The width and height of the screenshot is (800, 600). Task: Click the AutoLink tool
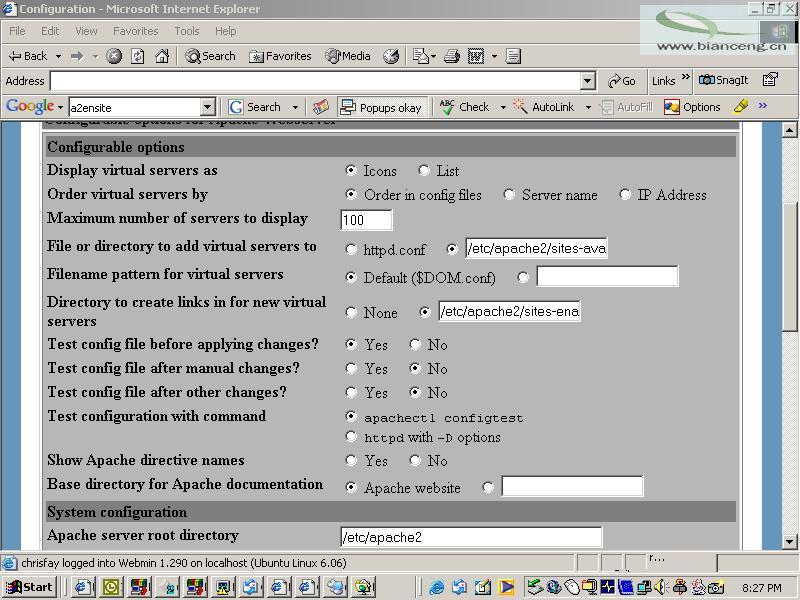(x=544, y=107)
